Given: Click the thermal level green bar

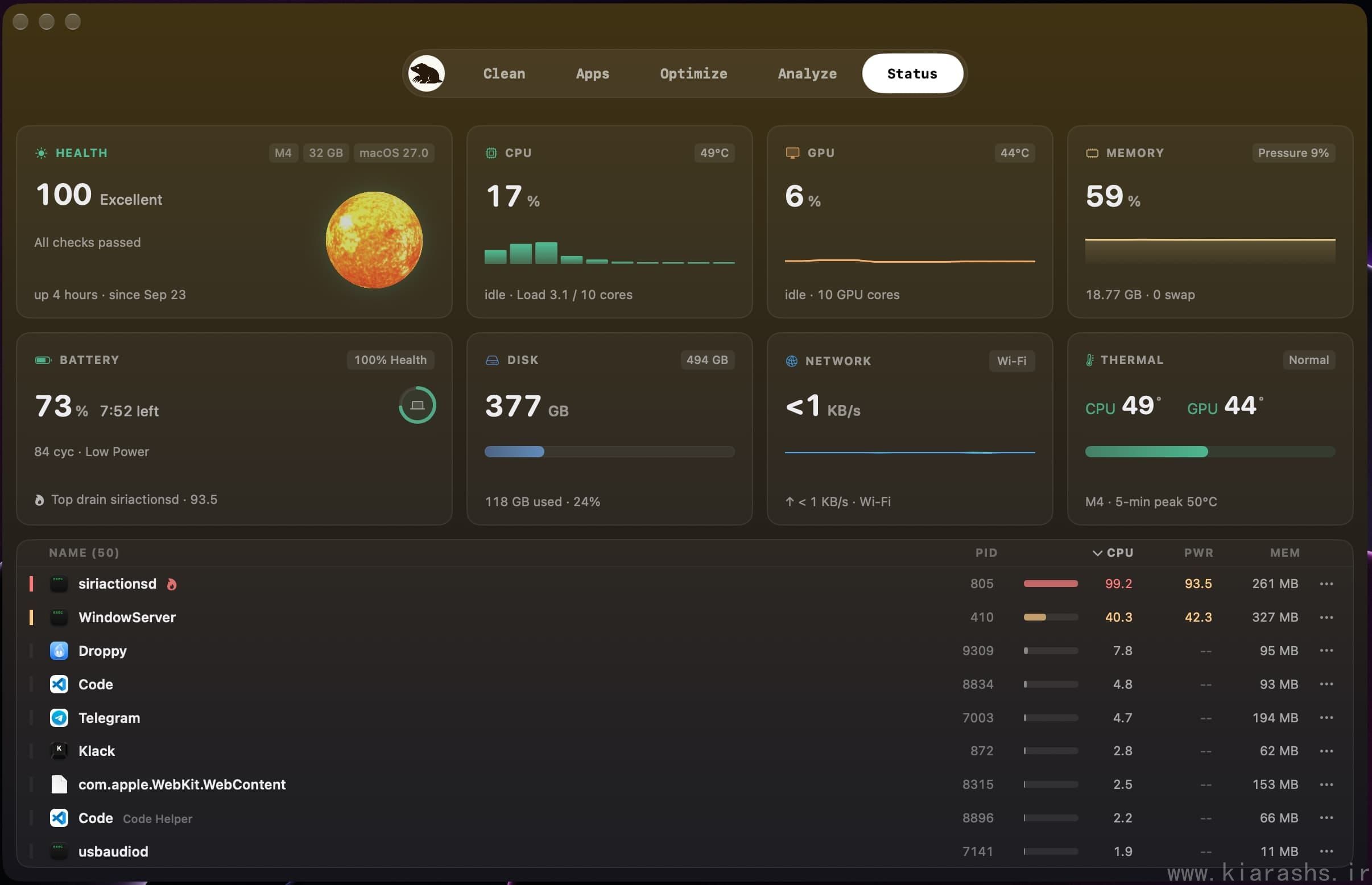Looking at the screenshot, I should (1210, 452).
